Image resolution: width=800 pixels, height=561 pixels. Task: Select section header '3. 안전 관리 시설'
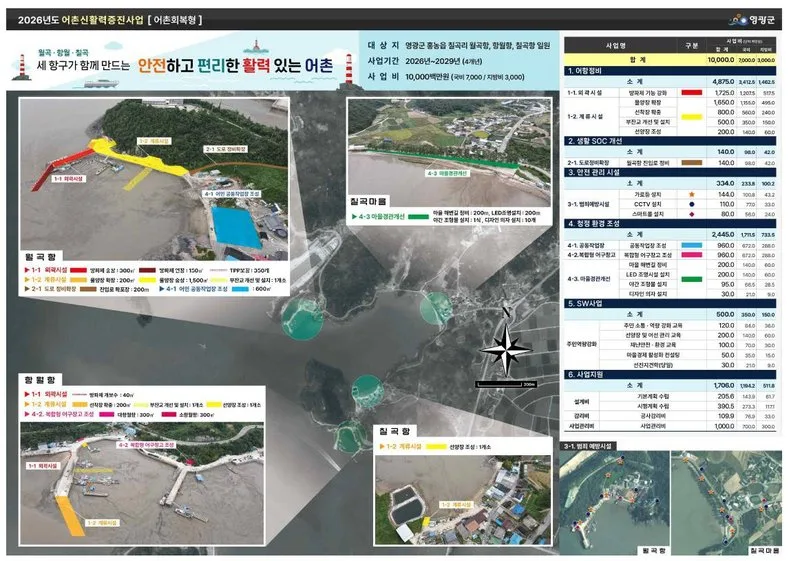[670, 172]
